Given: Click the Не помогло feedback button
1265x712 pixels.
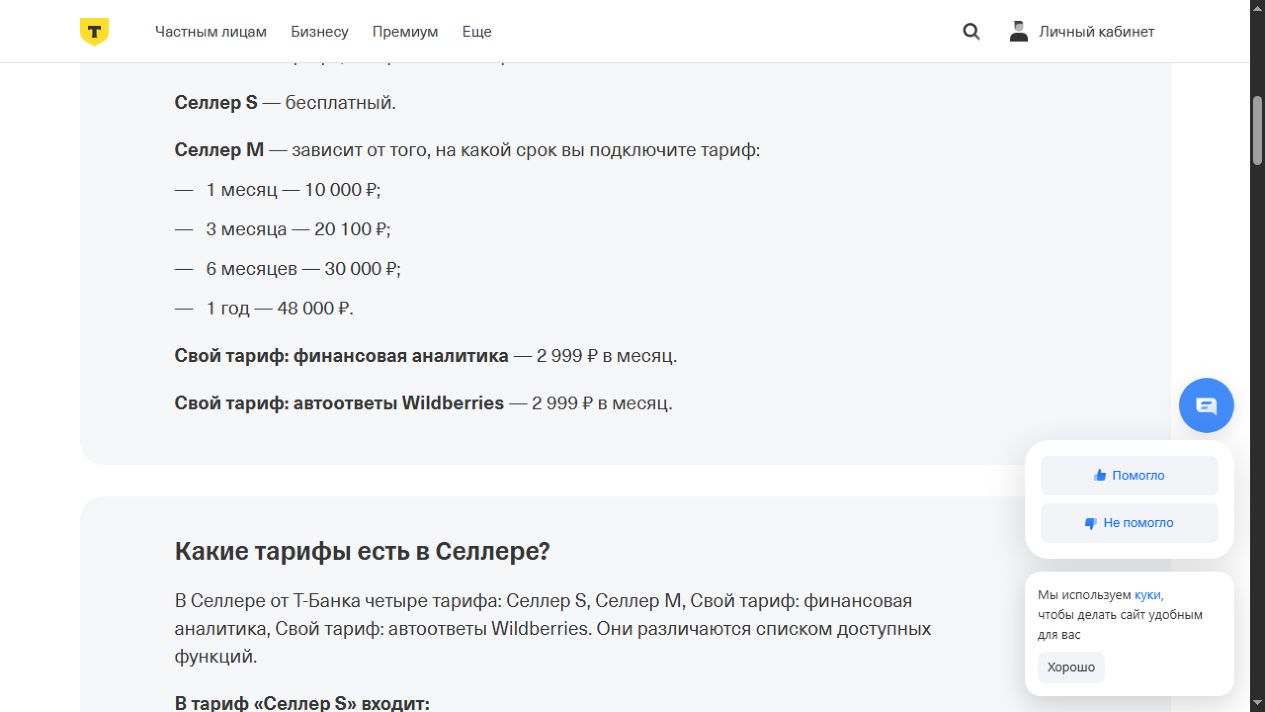Looking at the screenshot, I should (x=1129, y=523).
